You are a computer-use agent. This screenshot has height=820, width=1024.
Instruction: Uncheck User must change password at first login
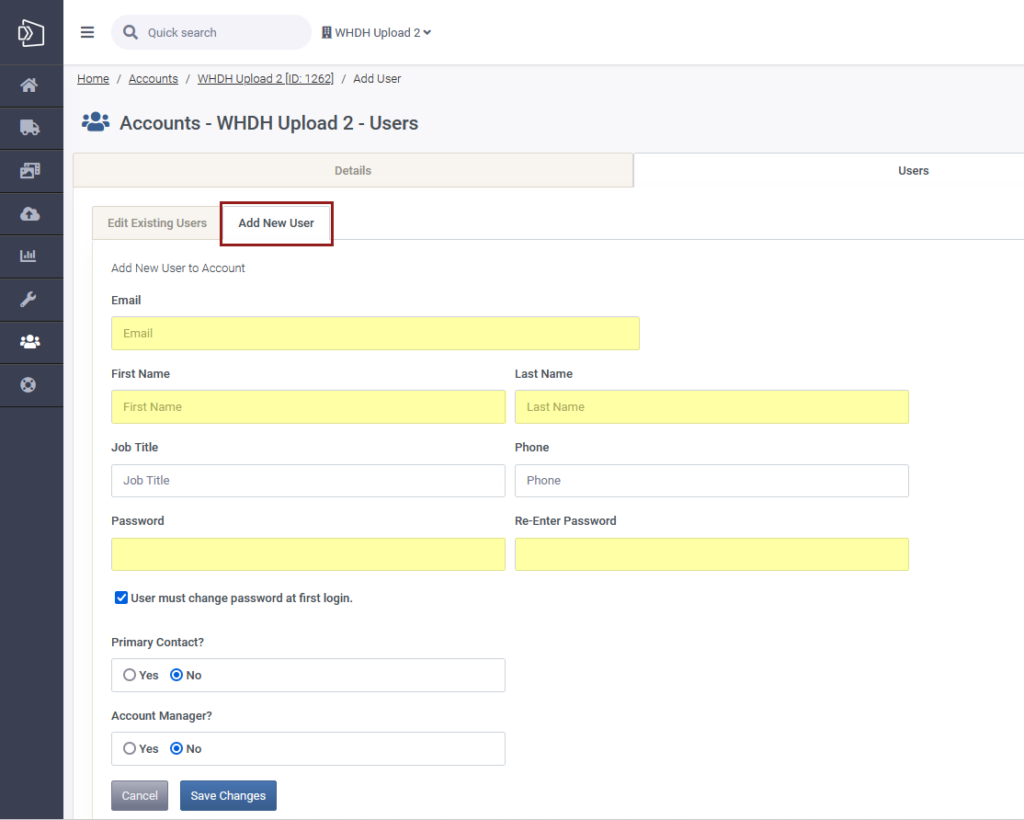[x=121, y=597]
